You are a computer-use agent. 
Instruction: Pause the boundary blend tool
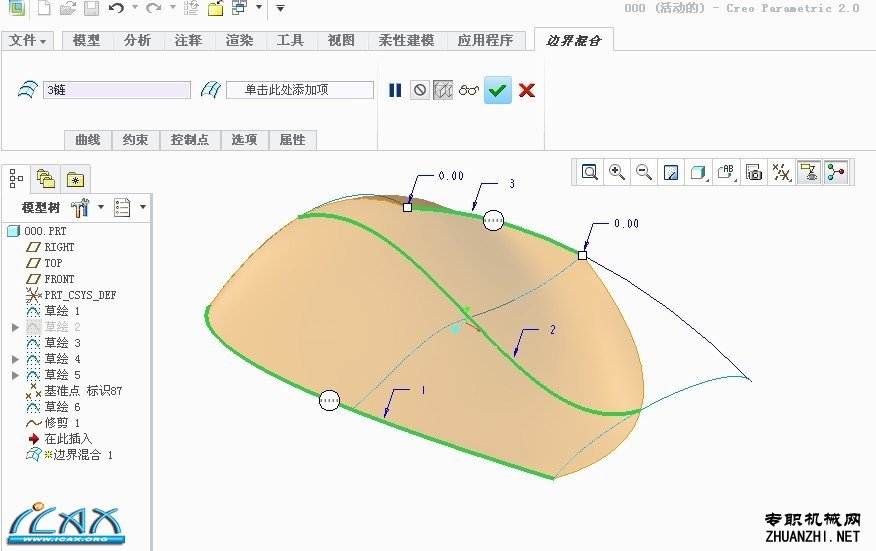[x=395, y=90]
